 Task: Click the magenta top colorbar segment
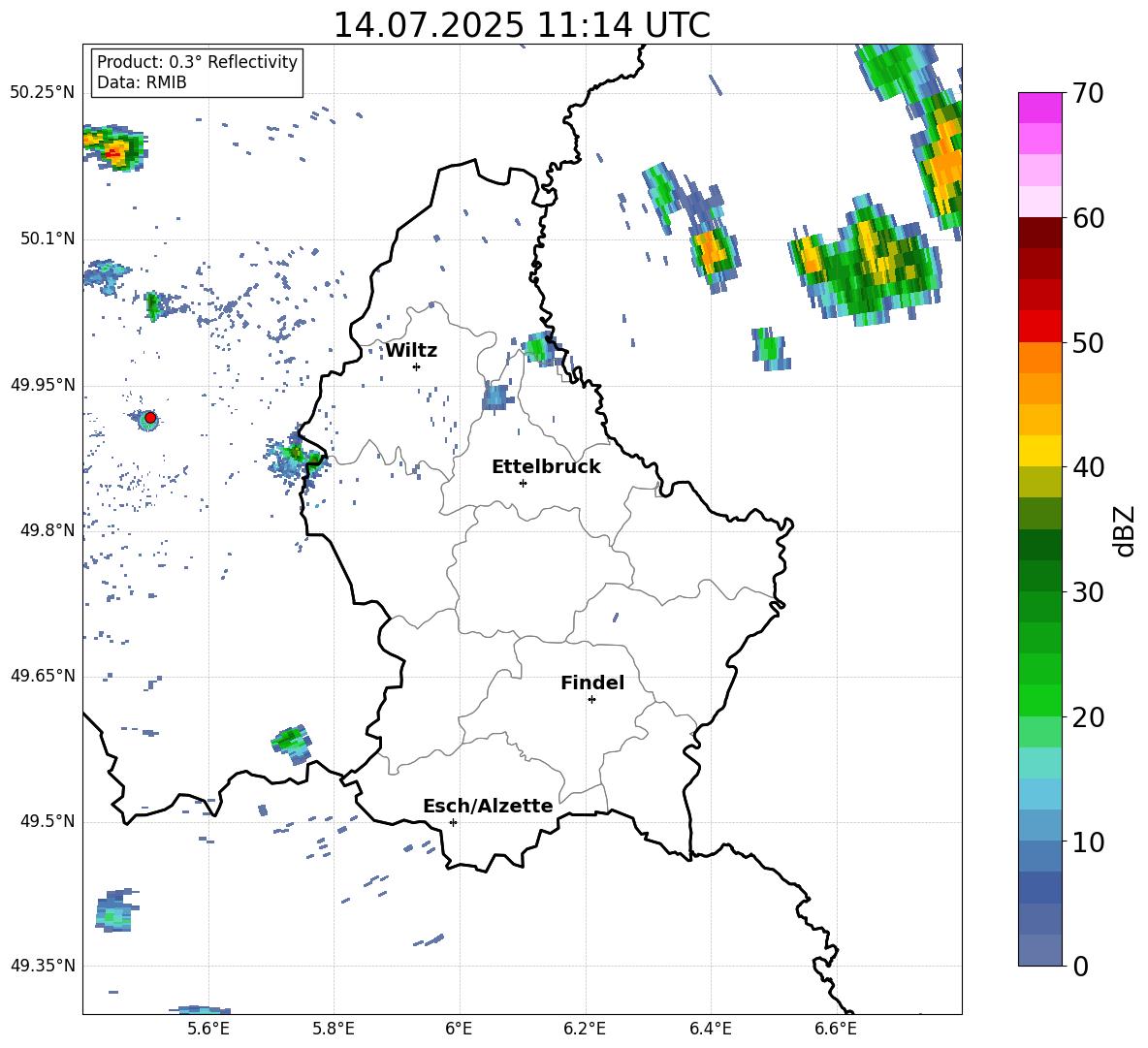(1039, 108)
